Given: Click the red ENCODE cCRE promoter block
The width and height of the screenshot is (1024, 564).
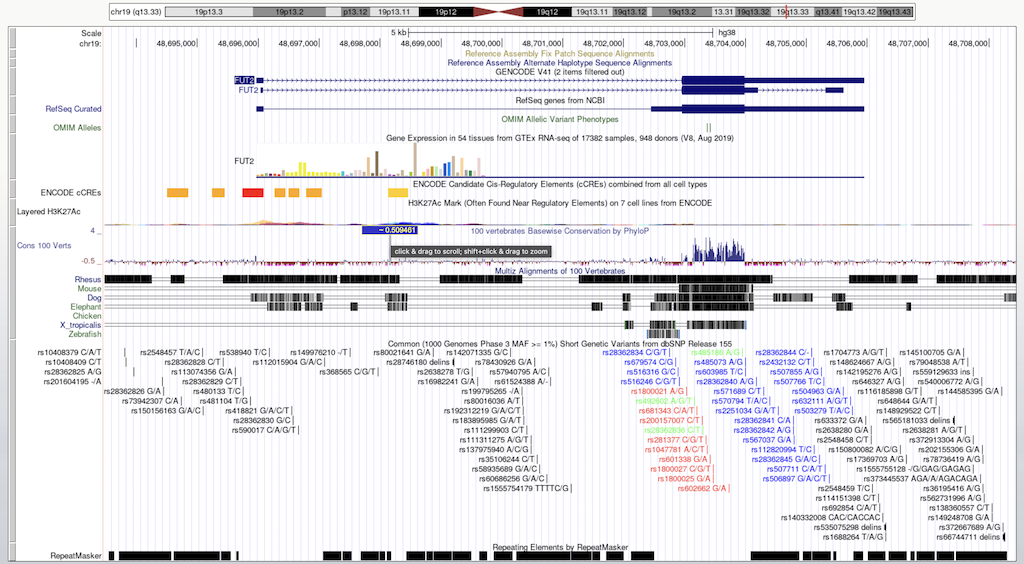Looking at the screenshot, I should [253, 191].
